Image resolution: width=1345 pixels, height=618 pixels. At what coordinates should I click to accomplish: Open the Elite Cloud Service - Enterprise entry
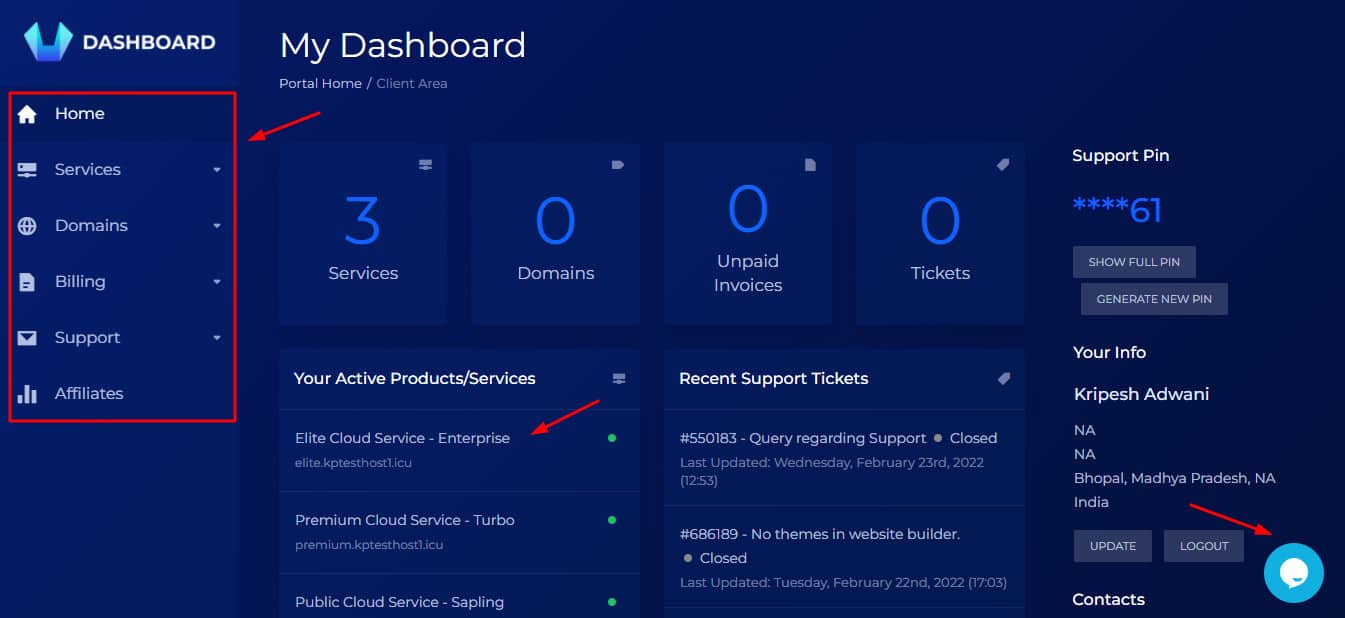[x=402, y=438]
